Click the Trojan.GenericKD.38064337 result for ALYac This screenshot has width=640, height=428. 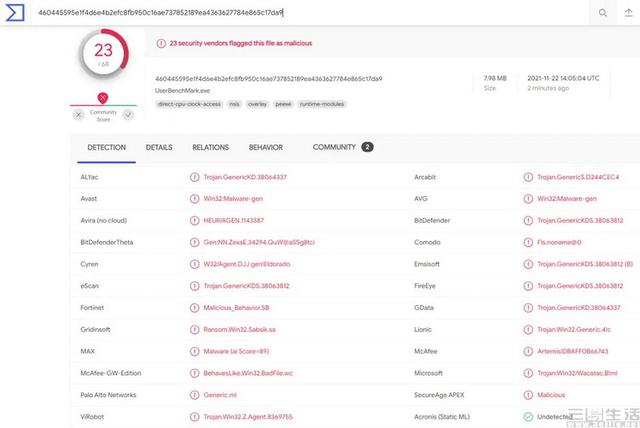pyautogui.click(x=245, y=177)
